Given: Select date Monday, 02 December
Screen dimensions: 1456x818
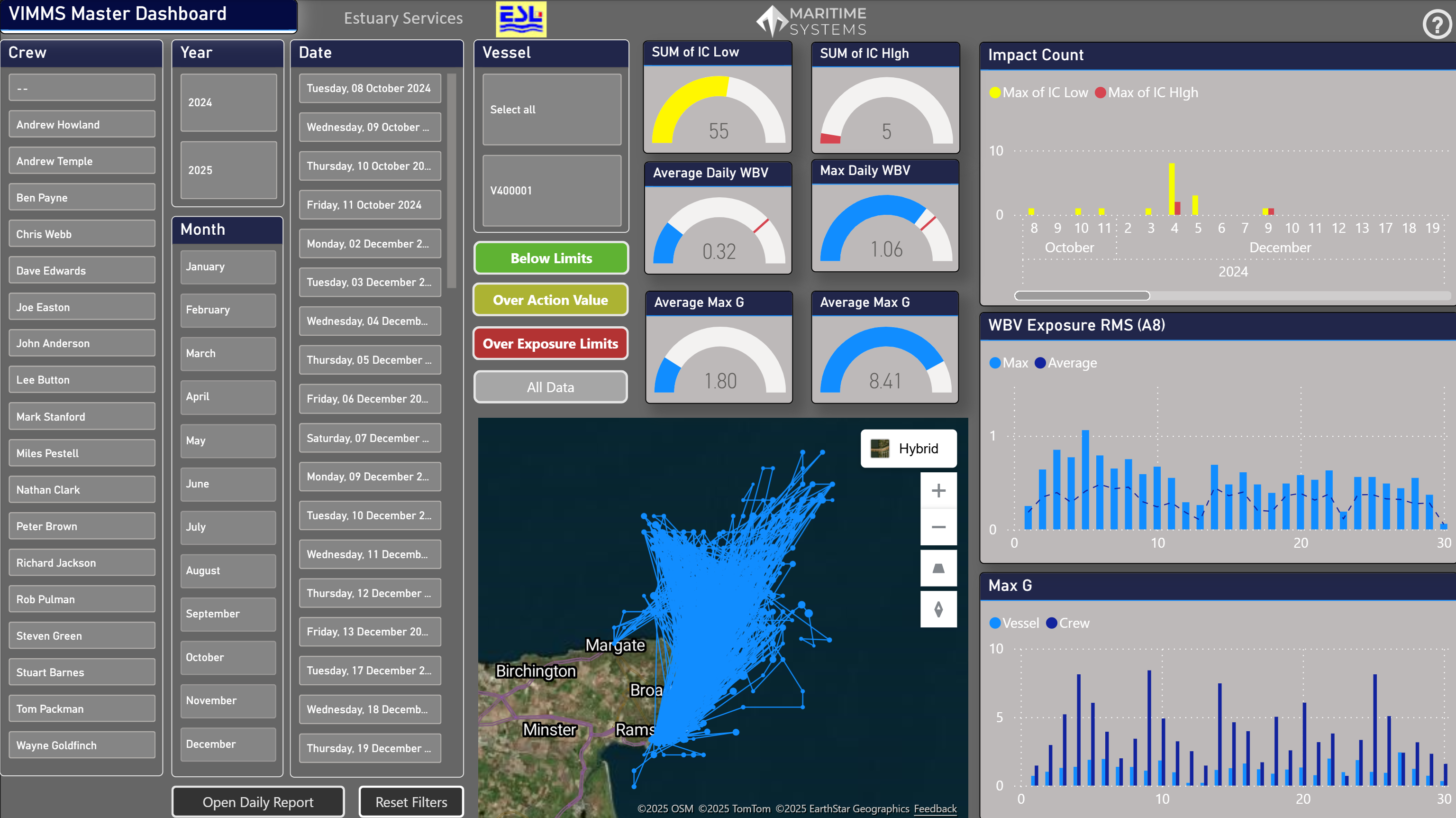Looking at the screenshot, I should click(370, 244).
